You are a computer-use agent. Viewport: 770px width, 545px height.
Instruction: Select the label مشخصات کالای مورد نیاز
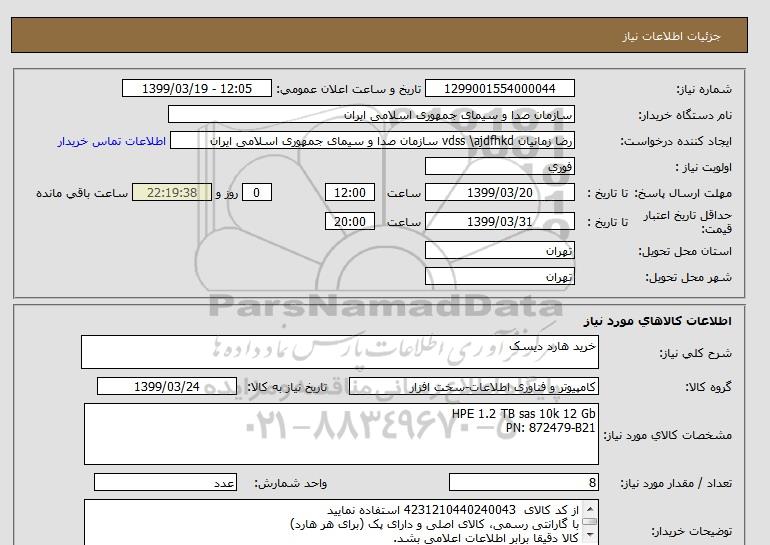[x=667, y=436]
